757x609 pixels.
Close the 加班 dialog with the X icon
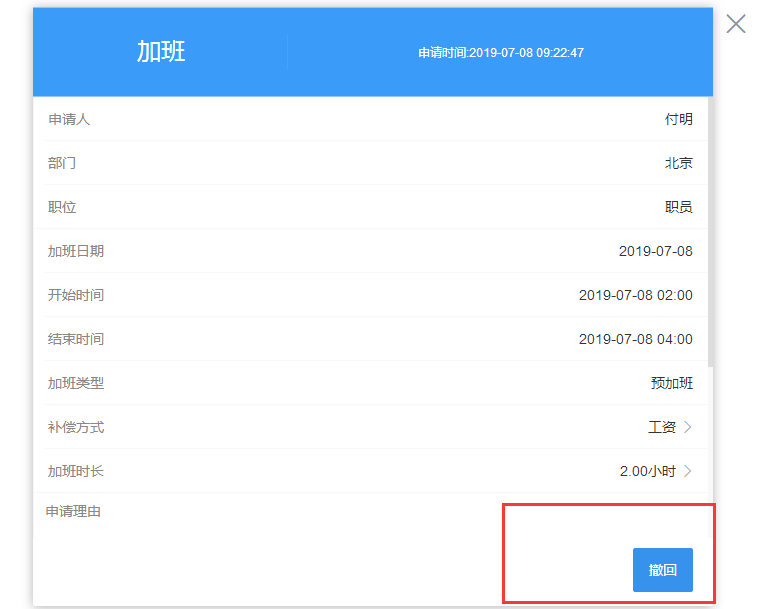[x=736, y=24]
